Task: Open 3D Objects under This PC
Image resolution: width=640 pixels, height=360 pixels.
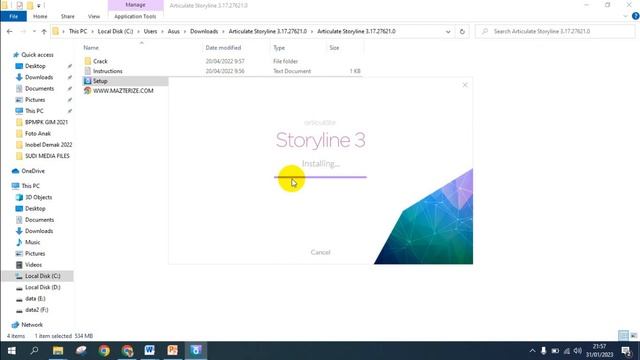Action: (38, 197)
